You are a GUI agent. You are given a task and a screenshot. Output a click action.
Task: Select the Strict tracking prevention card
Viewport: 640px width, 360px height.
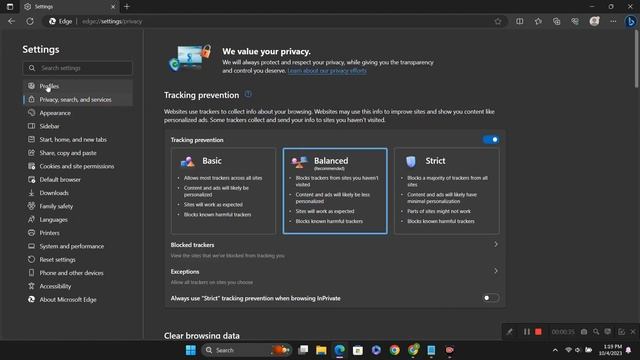[x=447, y=191]
